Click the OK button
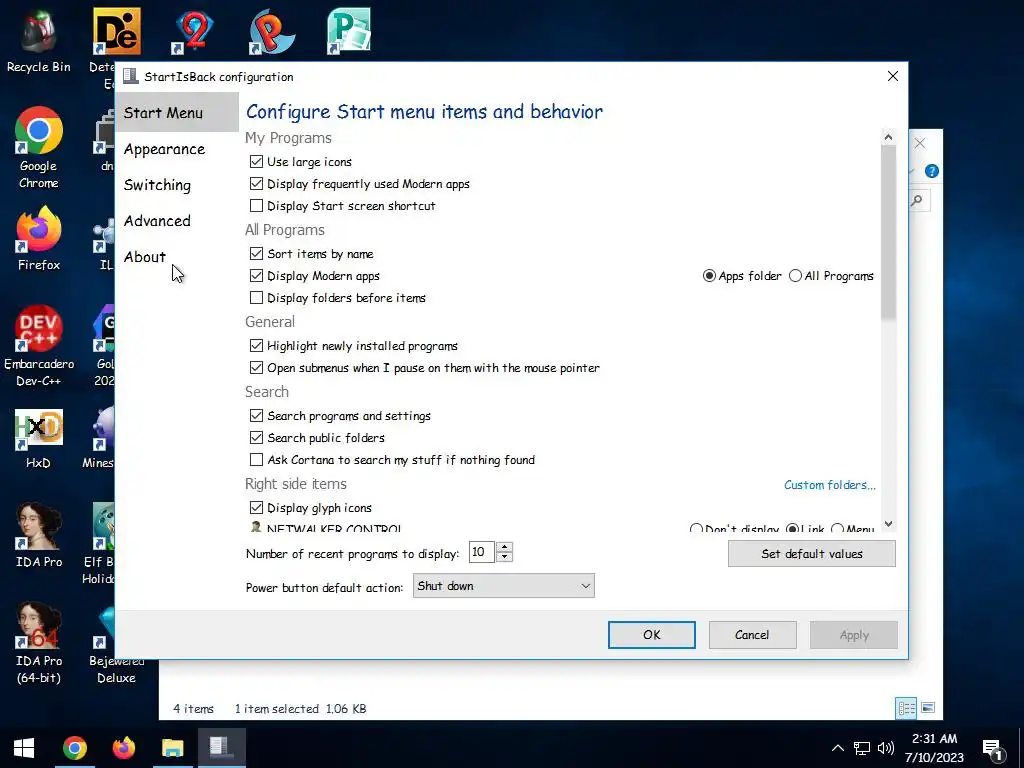 (652, 635)
